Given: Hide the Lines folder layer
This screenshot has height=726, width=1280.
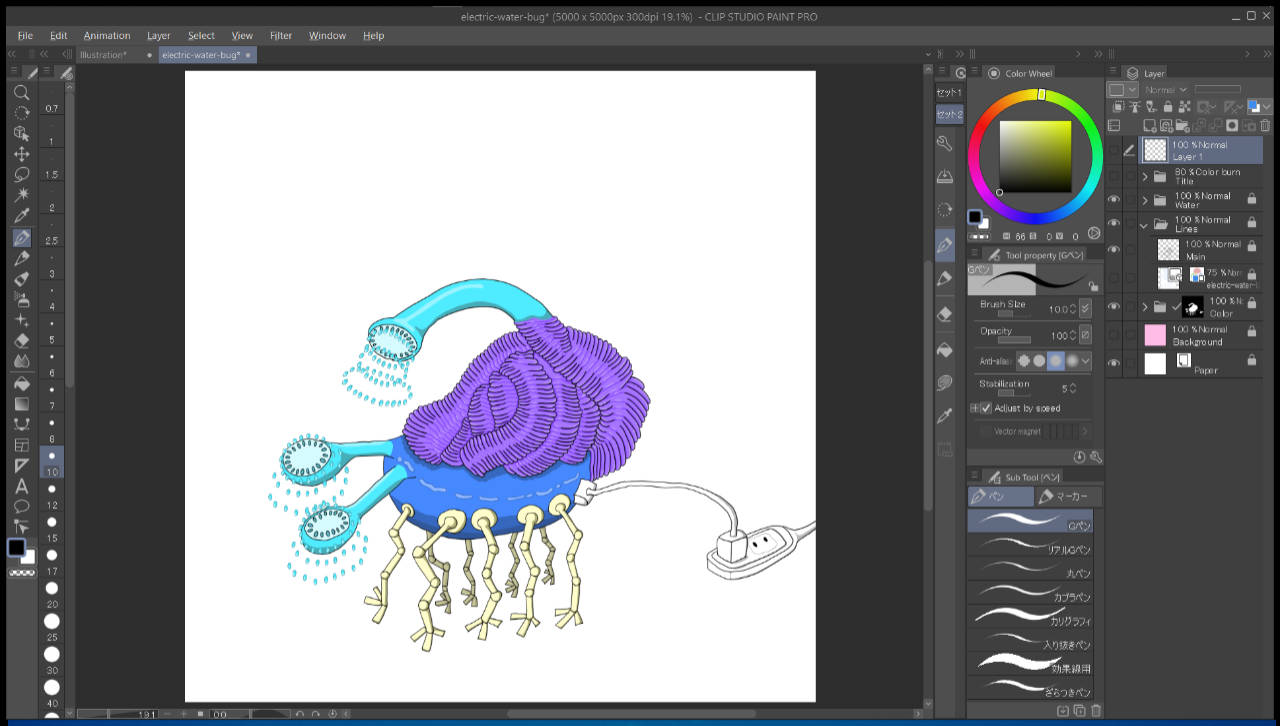Looking at the screenshot, I should pyautogui.click(x=1114, y=224).
